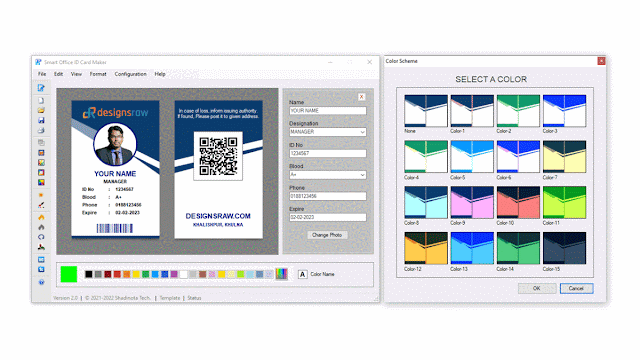
Task: Click the open folder icon
Action: pyautogui.click(x=41, y=110)
